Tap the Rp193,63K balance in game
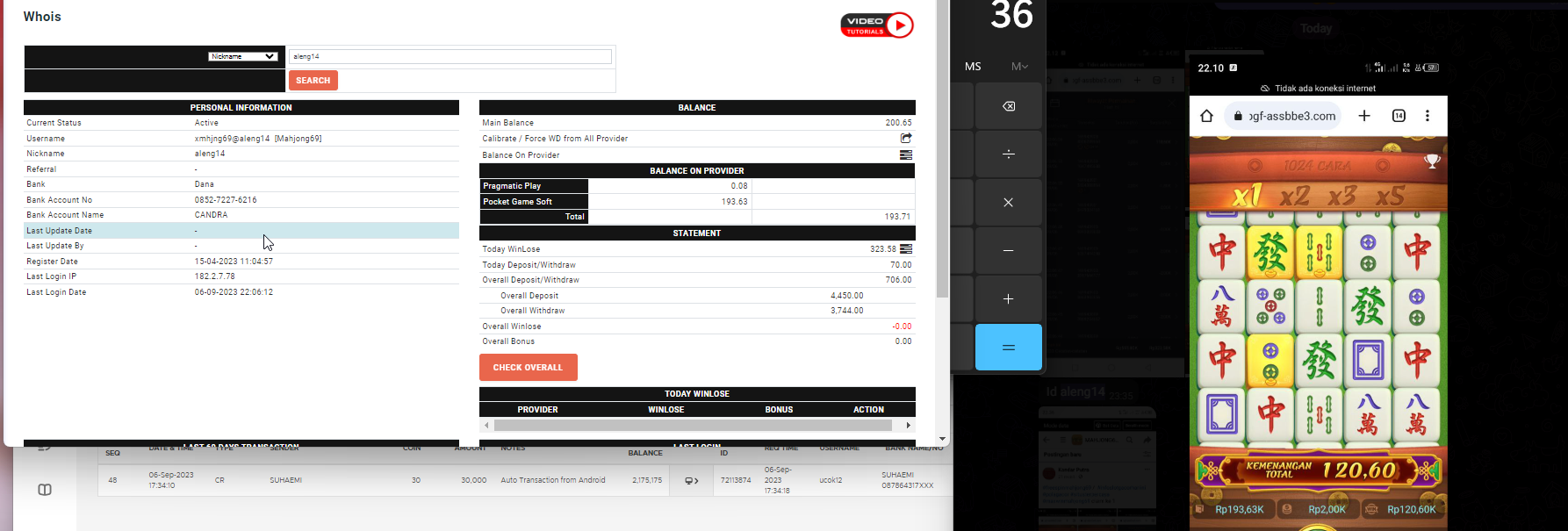 click(x=1240, y=510)
